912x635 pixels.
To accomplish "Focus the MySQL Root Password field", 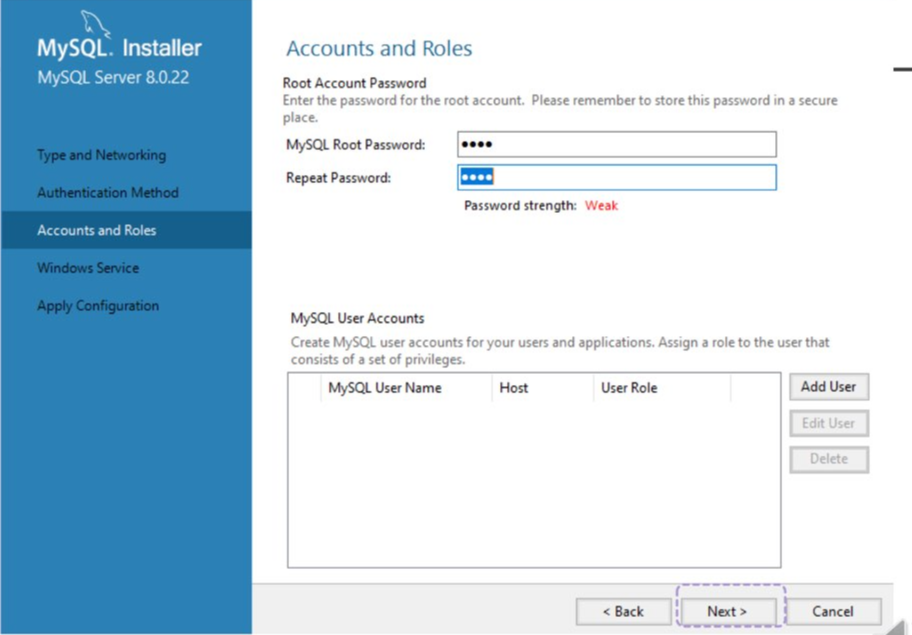I will (x=617, y=144).
